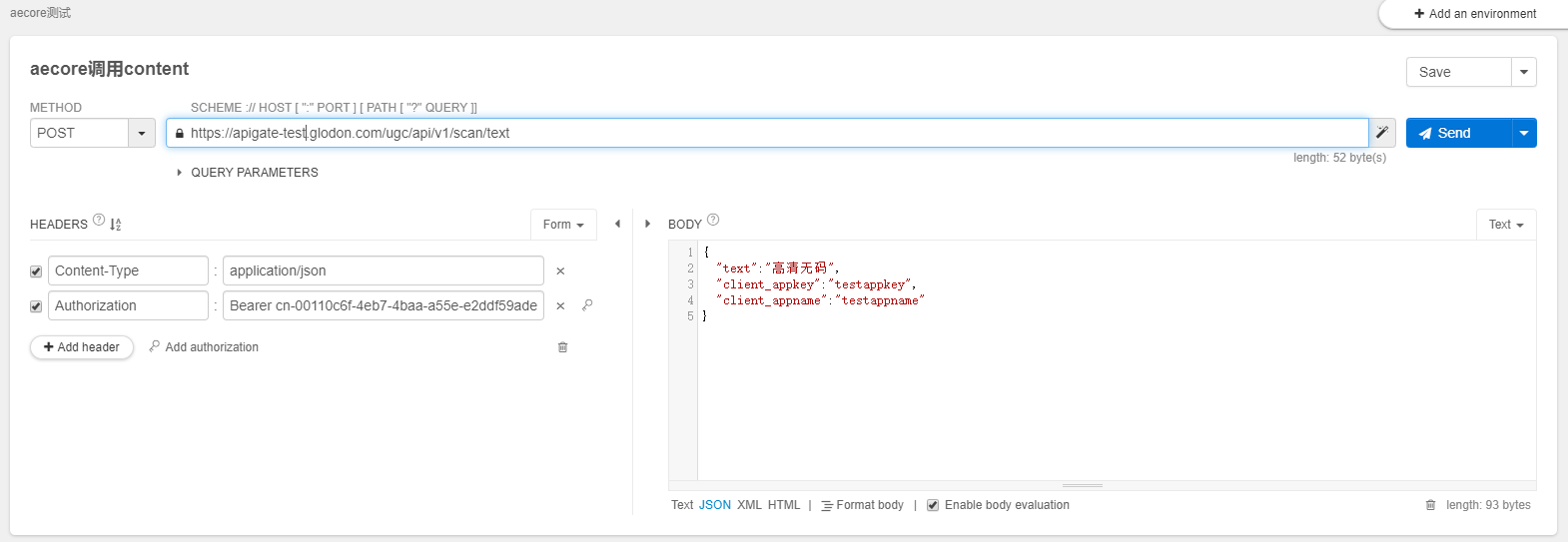
Task: Click Add an environment
Action: pos(1474,14)
